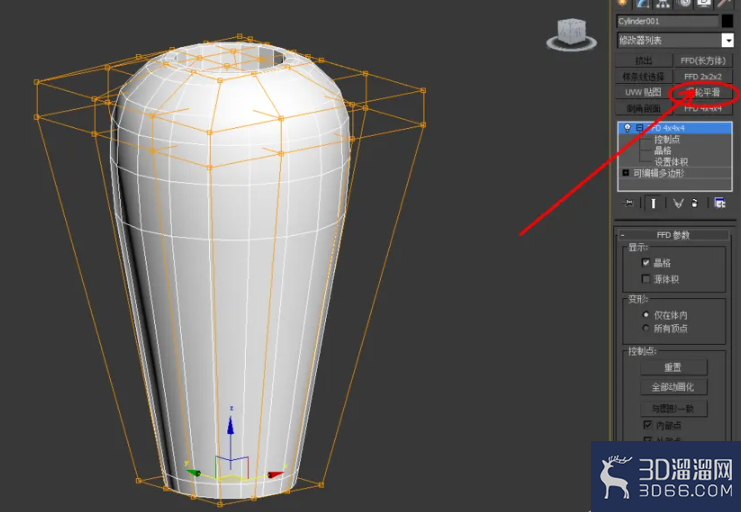Click the object color swatch beside Cylinder001
The image size is (741, 512).
tap(727, 21)
